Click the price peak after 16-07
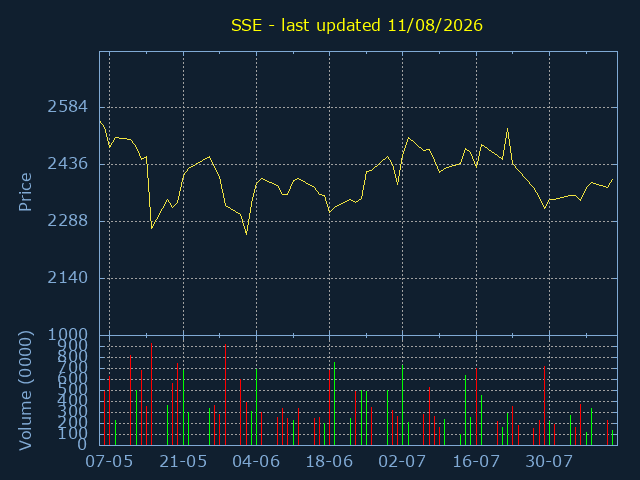This screenshot has height=480, width=640. (507, 129)
